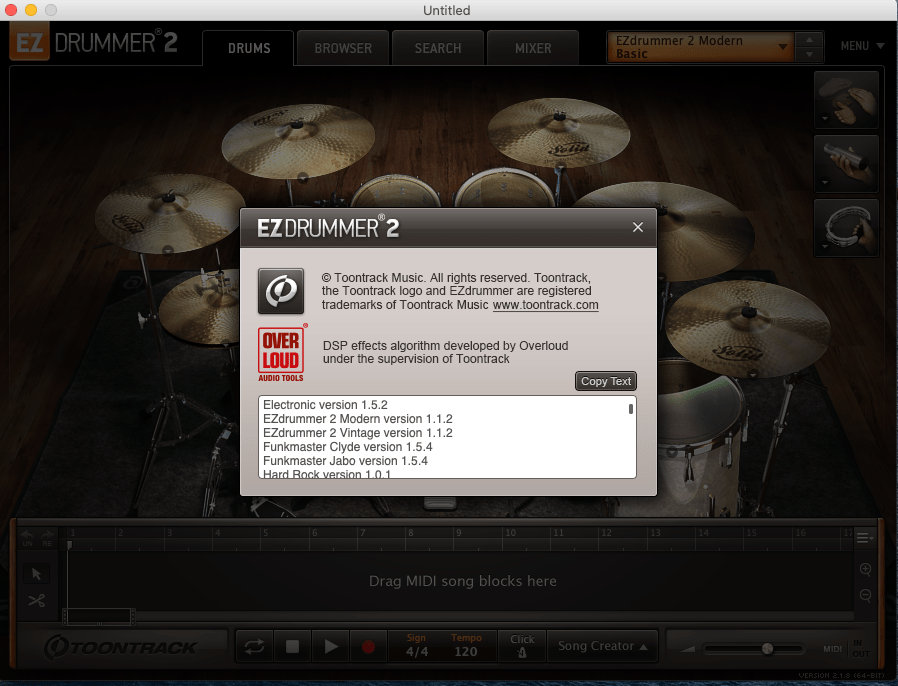Click bar 9 on the timeline ruler
The height and width of the screenshot is (686, 898).
(458, 533)
